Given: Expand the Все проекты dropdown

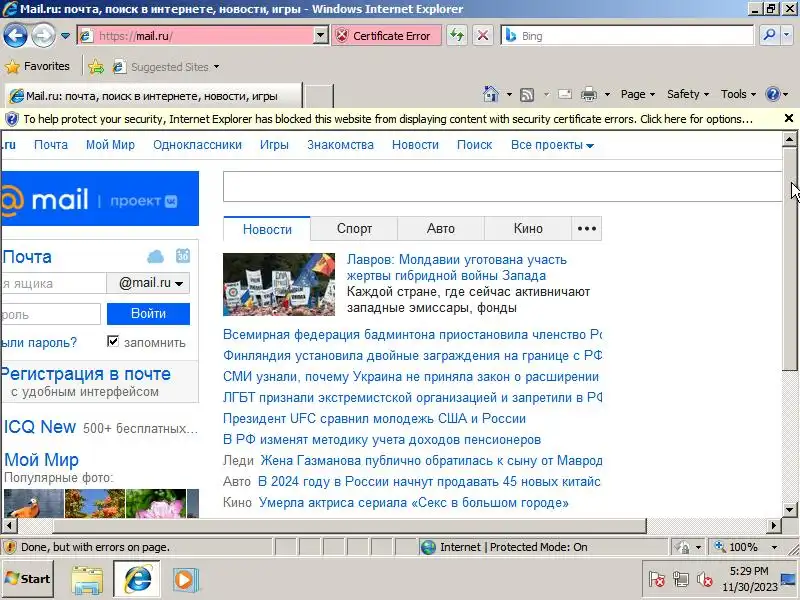Looking at the screenshot, I should (552, 145).
